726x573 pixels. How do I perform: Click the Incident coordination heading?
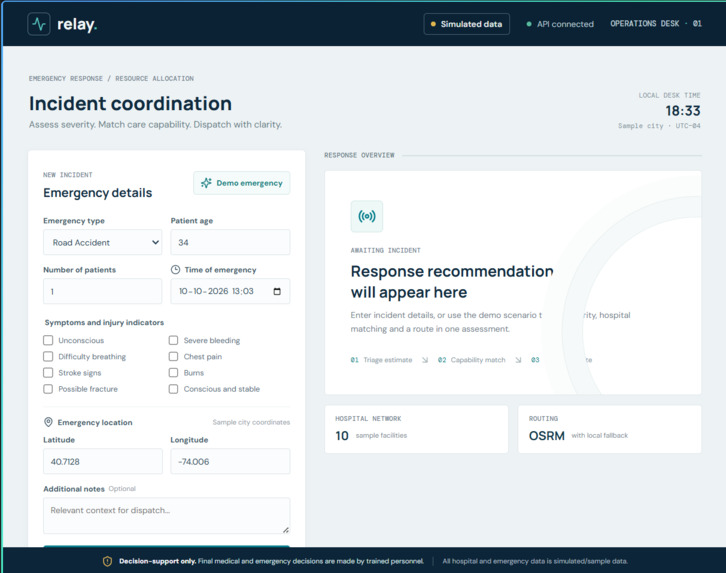point(131,103)
